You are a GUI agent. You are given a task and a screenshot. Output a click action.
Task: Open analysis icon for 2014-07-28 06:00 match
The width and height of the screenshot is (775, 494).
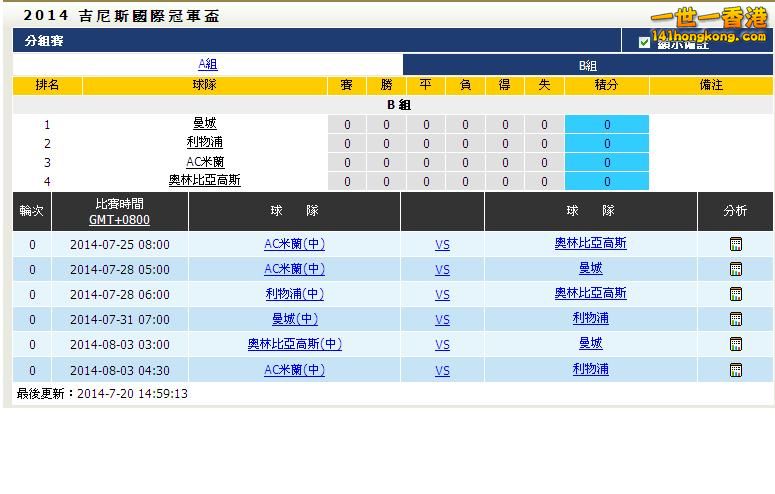[x=736, y=294]
